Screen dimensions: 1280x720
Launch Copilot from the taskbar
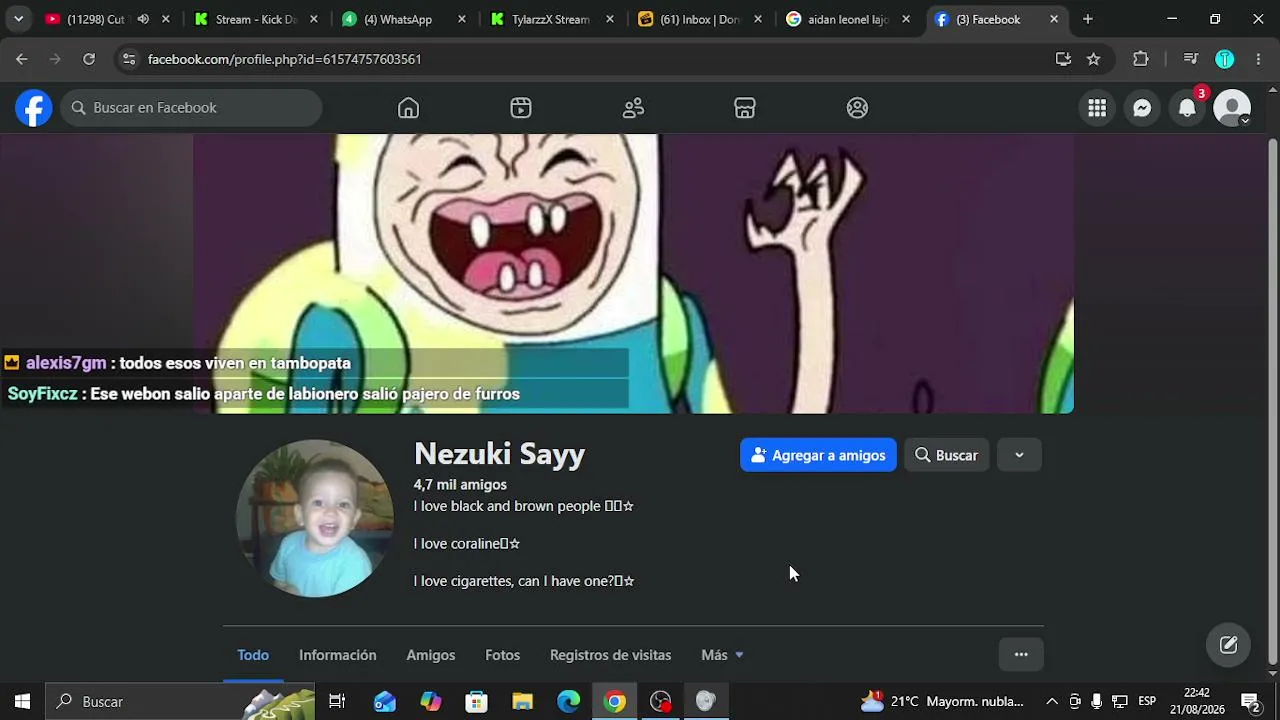(x=431, y=701)
